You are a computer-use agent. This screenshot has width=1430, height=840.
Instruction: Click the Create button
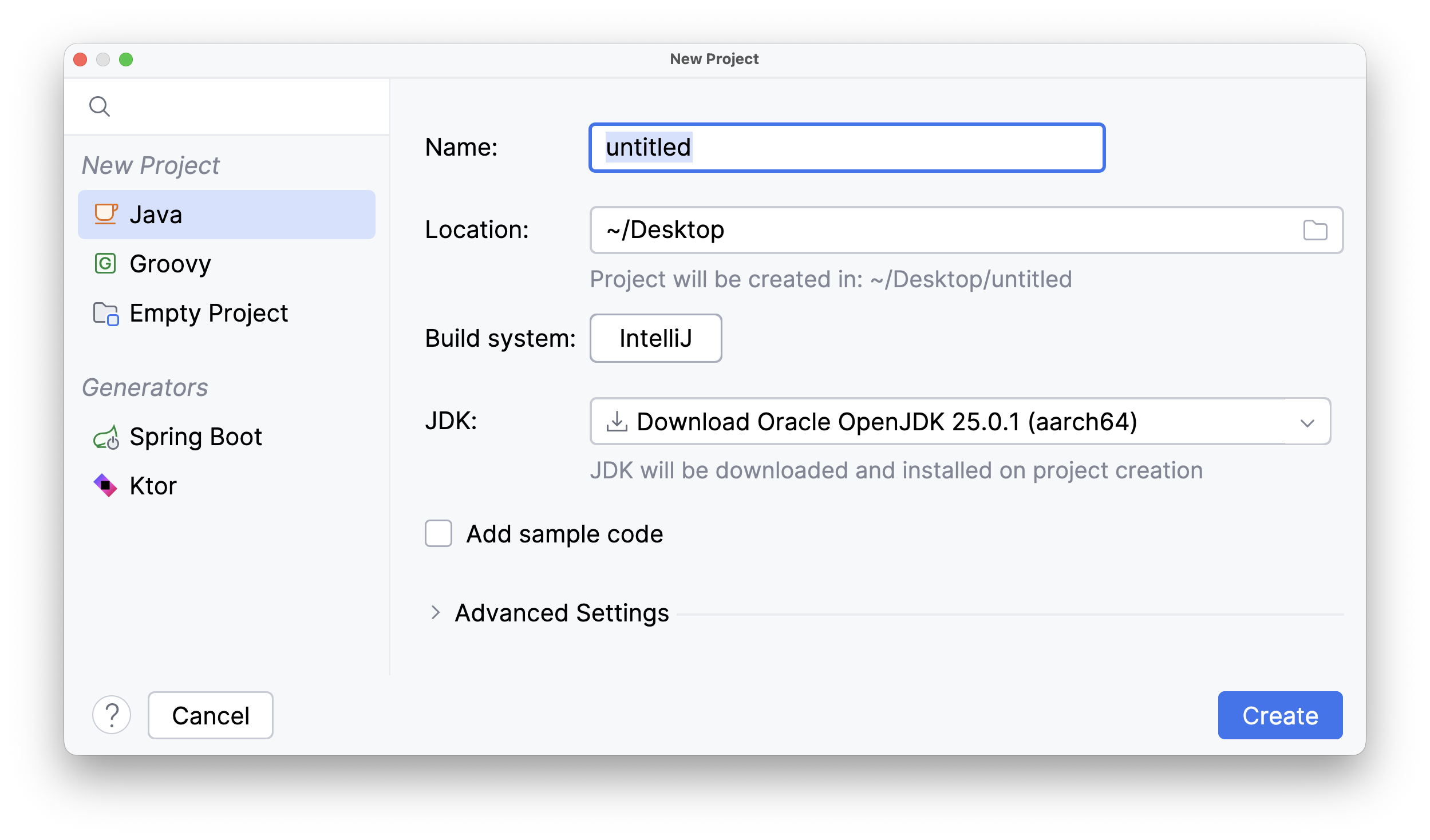coord(1280,715)
